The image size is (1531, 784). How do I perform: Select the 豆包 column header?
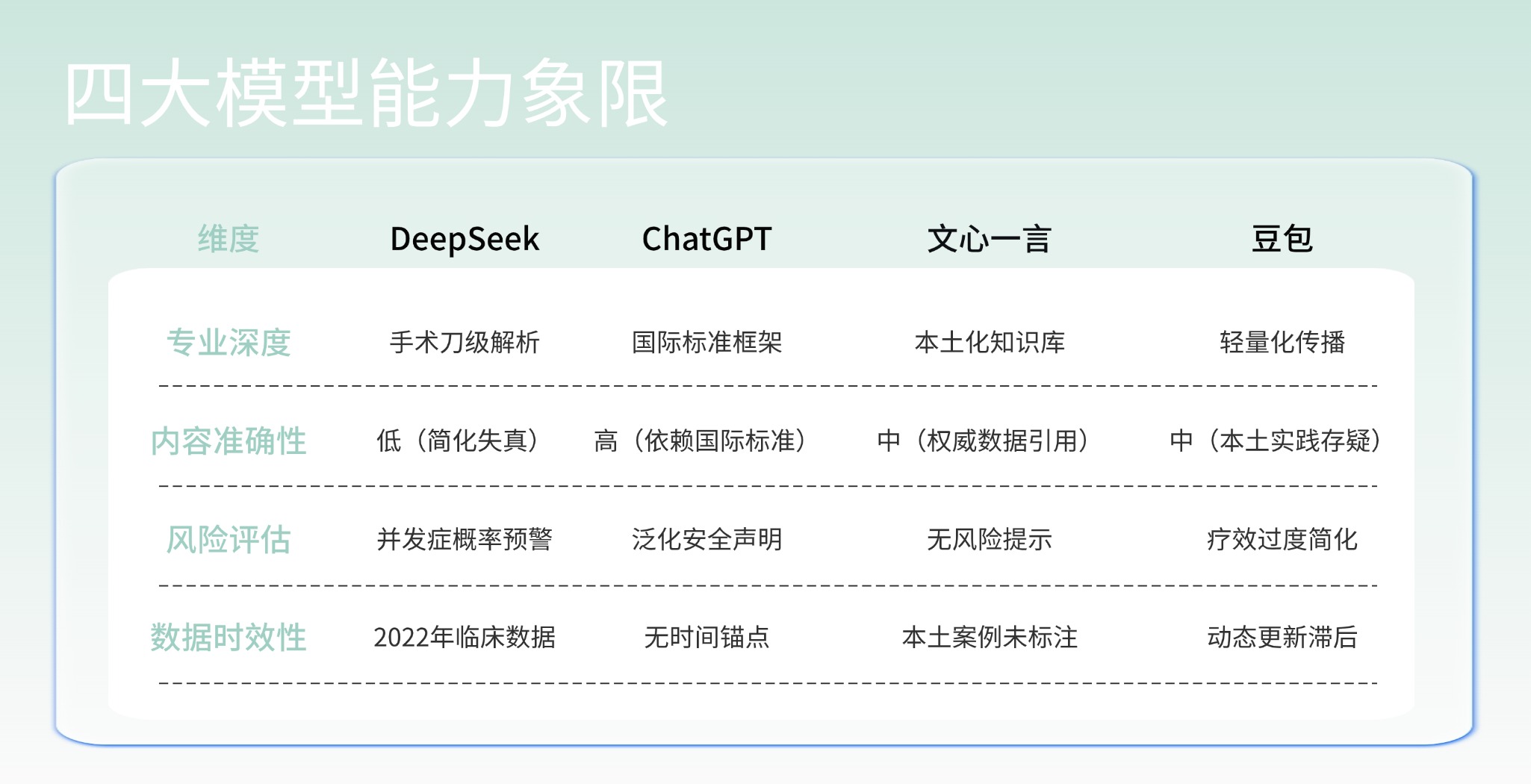(x=1282, y=239)
